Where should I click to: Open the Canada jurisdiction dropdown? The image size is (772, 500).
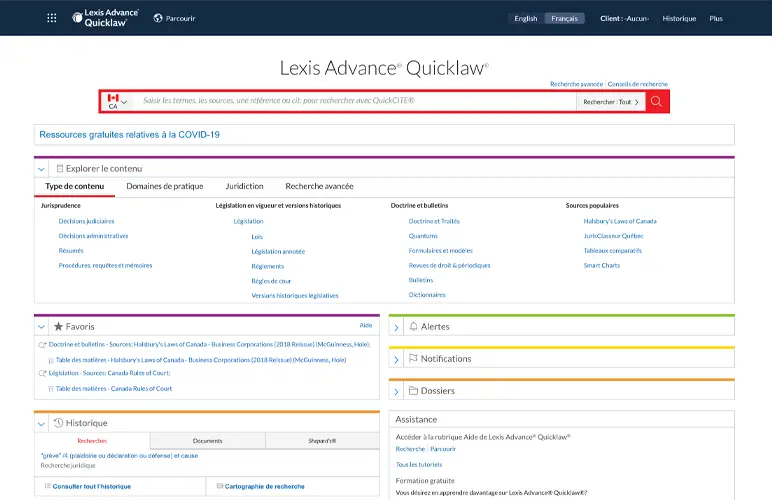coord(116,102)
